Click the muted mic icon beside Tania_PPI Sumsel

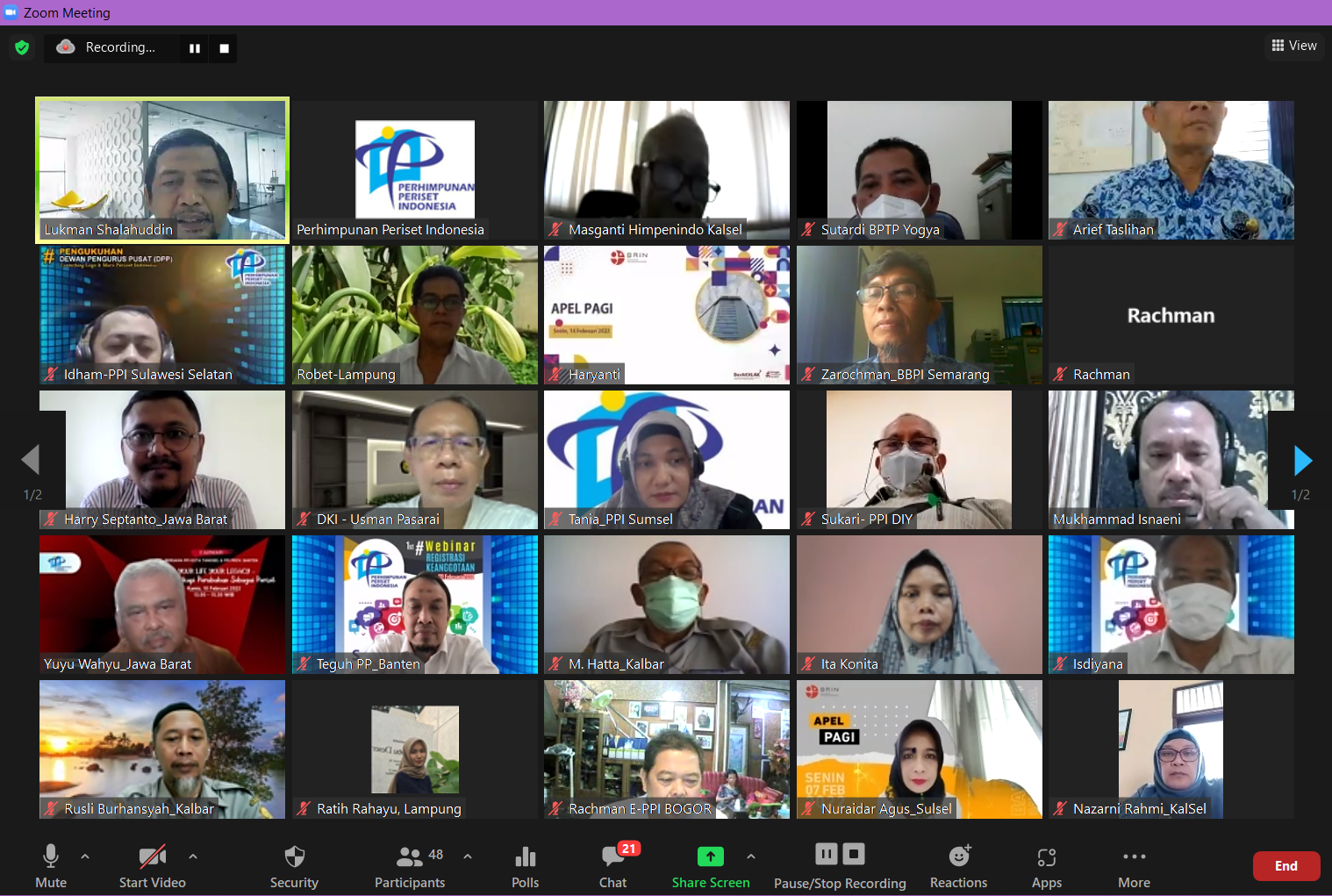click(556, 520)
